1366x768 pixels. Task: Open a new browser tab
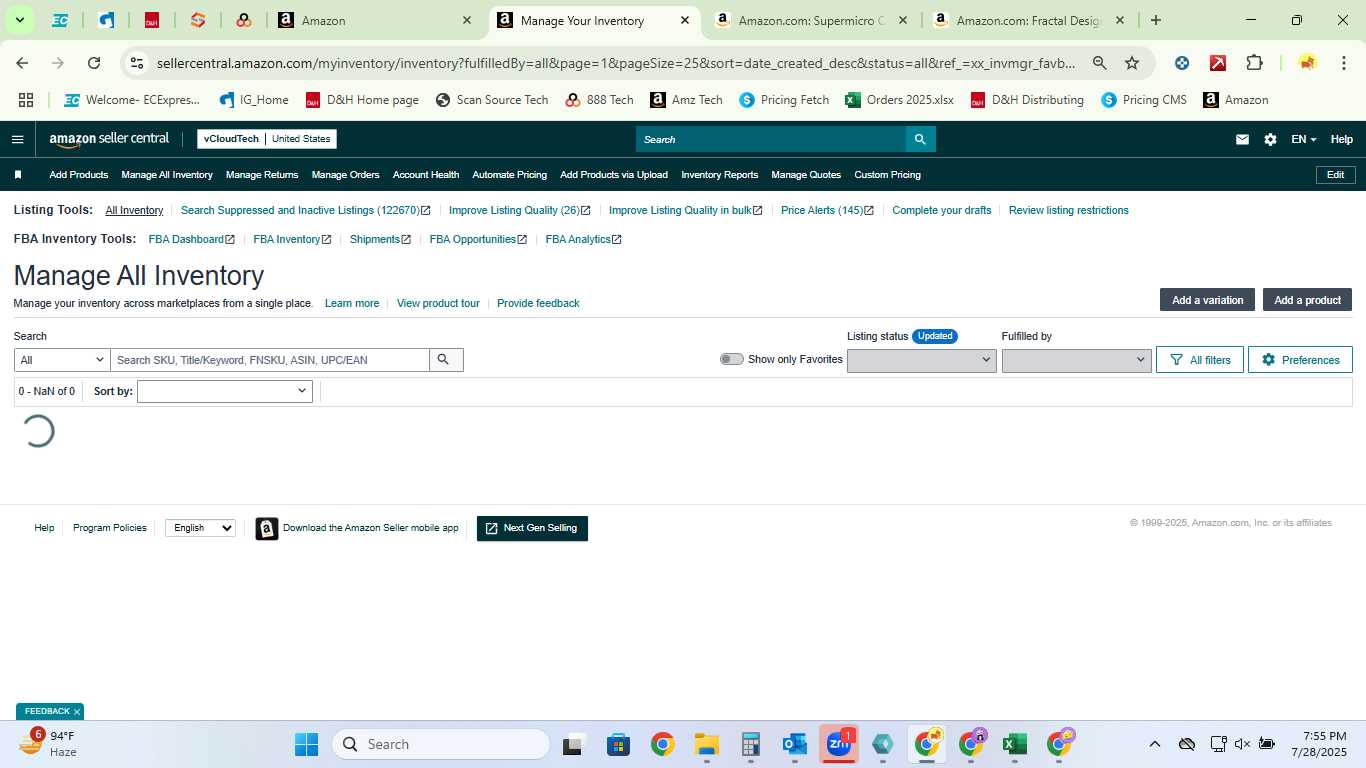pyautogui.click(x=1156, y=20)
